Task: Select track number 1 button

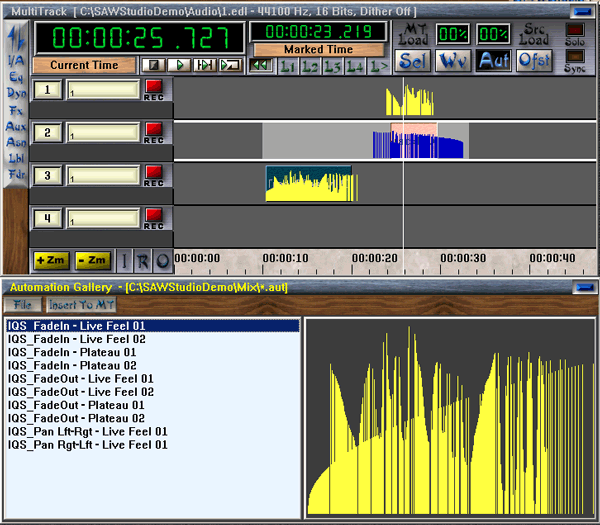Action: coord(47,90)
